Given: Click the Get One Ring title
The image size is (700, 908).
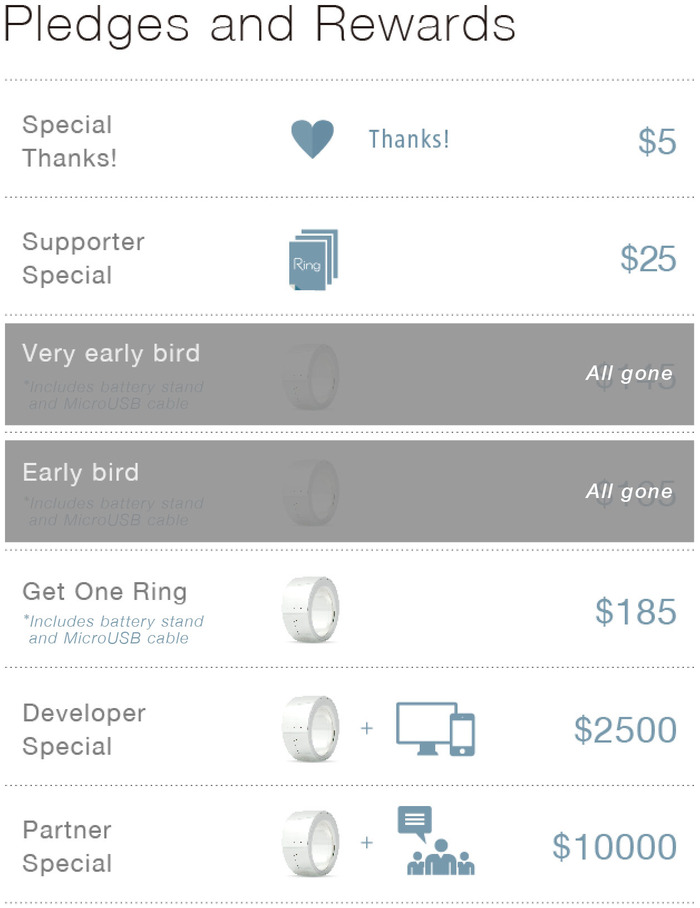Looking at the screenshot, I should 105,592.
